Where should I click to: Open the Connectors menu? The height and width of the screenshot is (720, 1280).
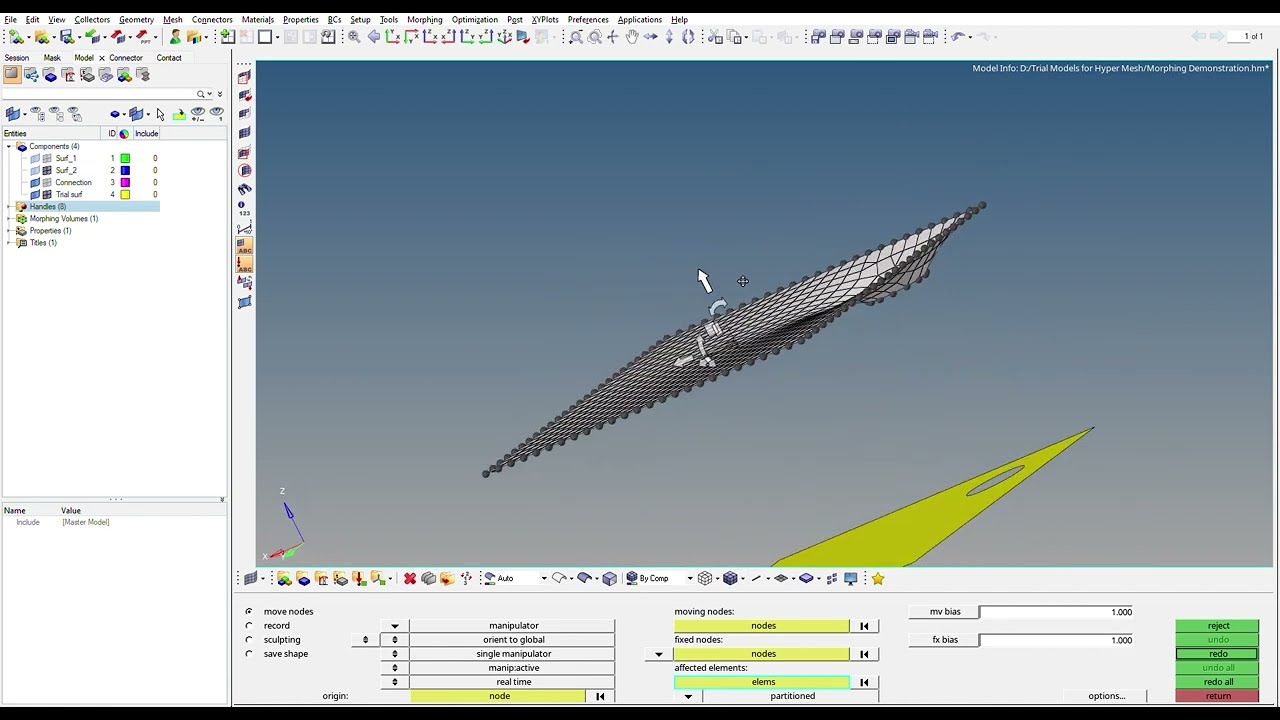(x=212, y=19)
